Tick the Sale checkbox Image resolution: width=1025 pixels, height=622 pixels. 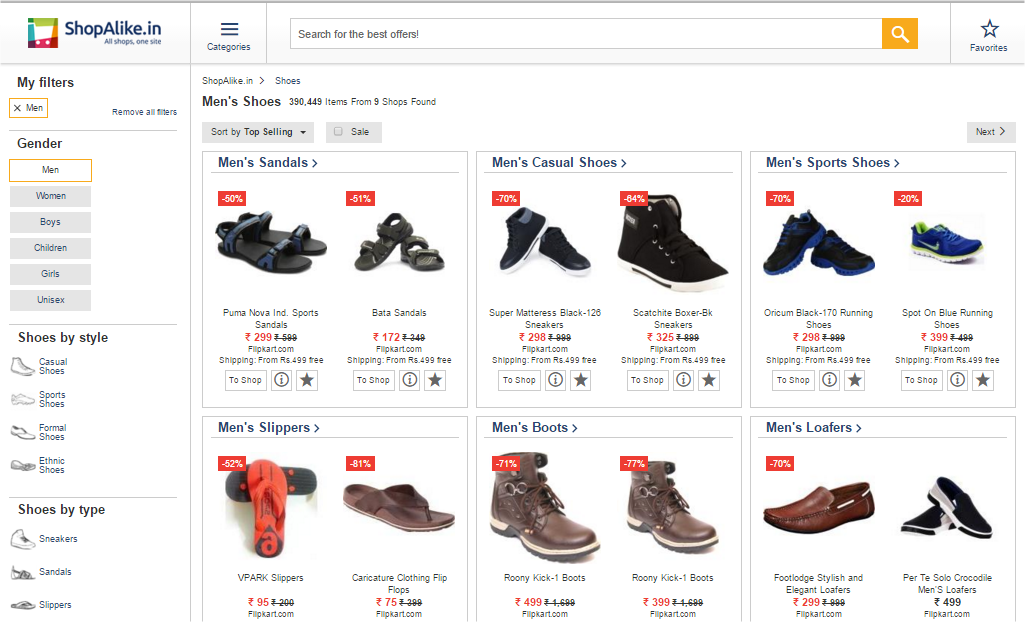point(338,131)
